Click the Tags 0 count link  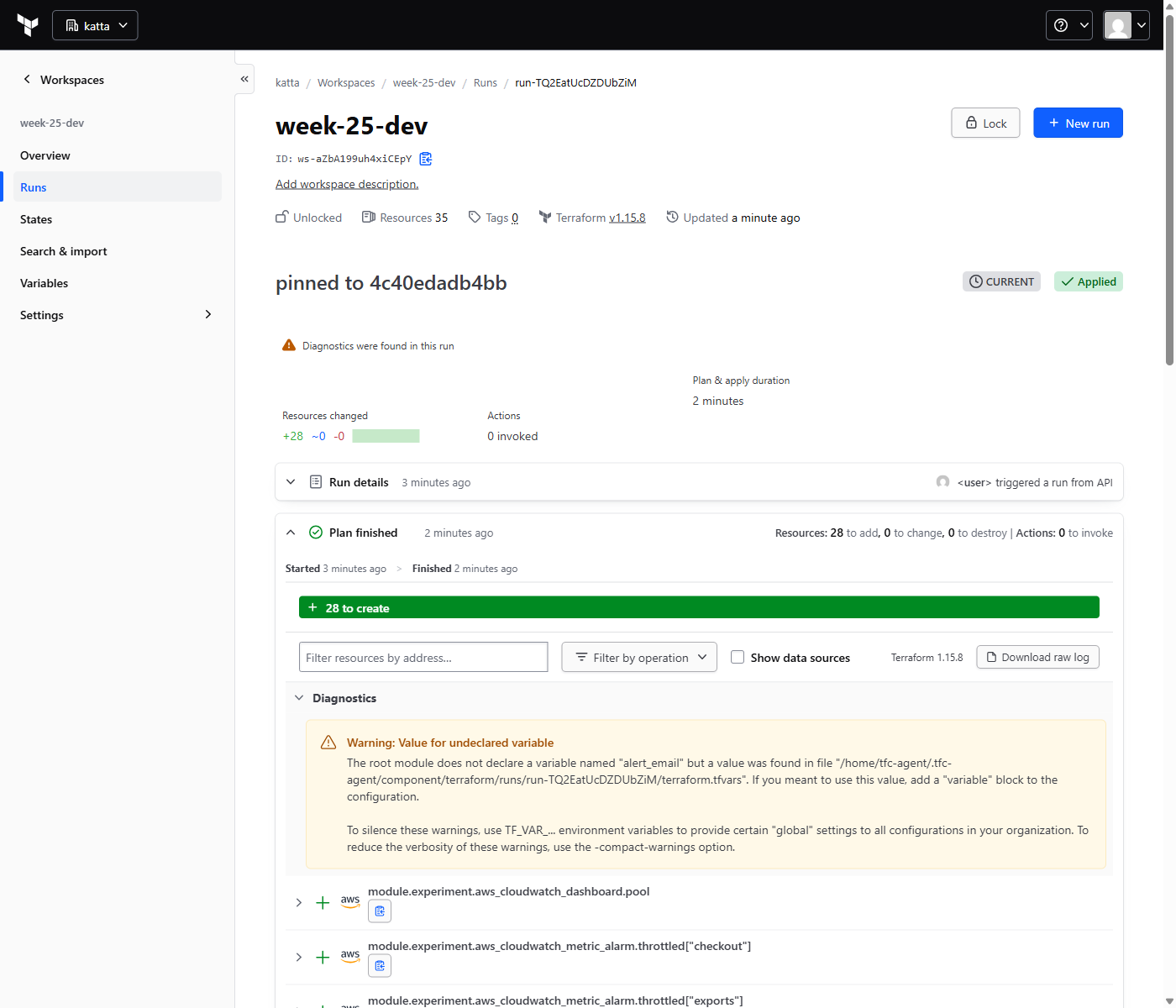click(x=515, y=218)
